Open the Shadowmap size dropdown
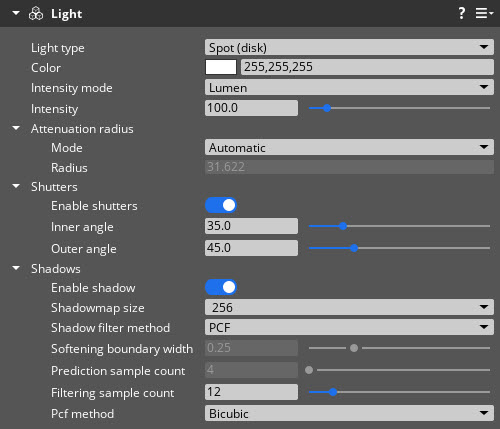 point(349,307)
